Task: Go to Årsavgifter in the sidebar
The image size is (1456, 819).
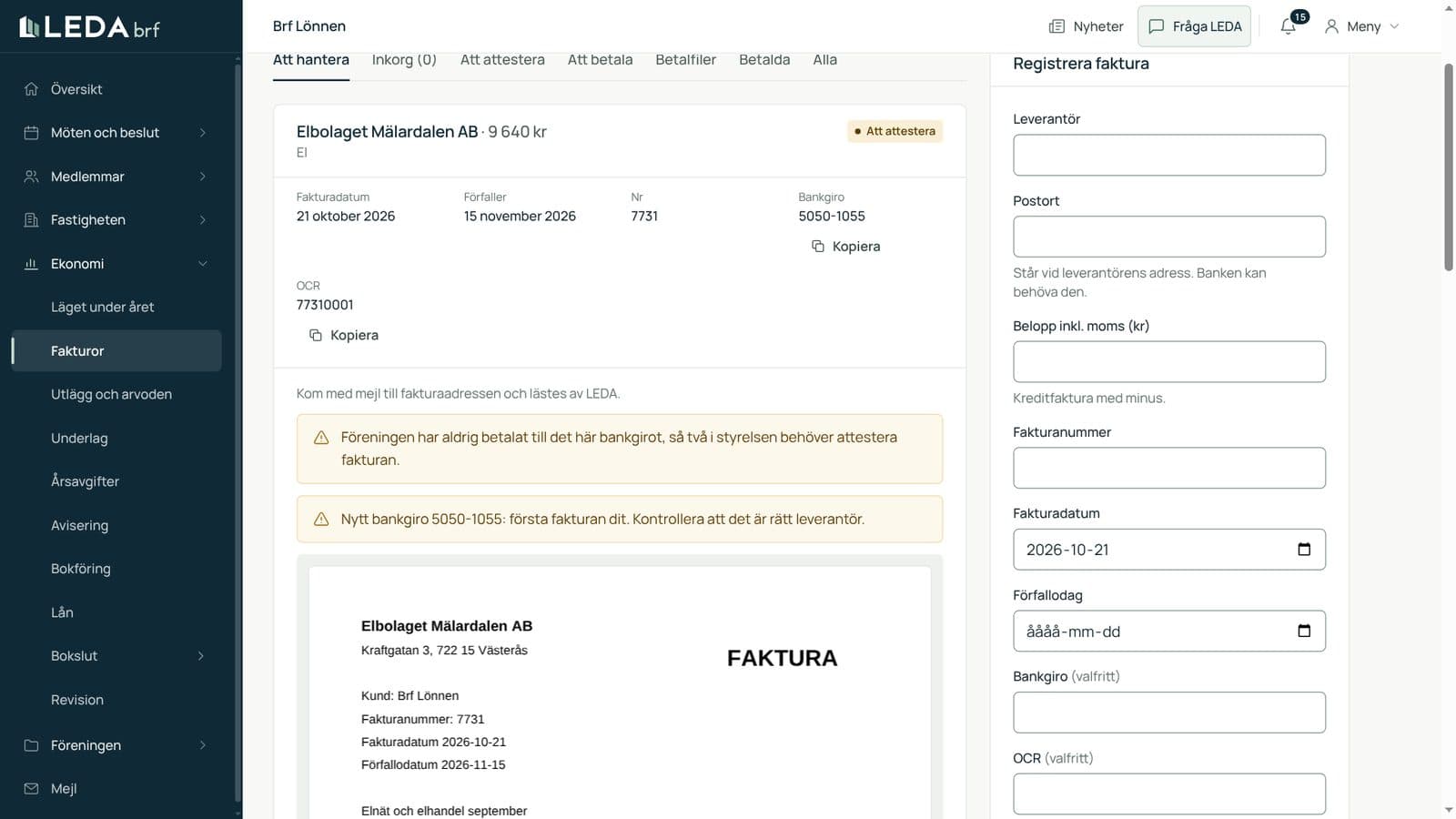Action: [x=116, y=481]
